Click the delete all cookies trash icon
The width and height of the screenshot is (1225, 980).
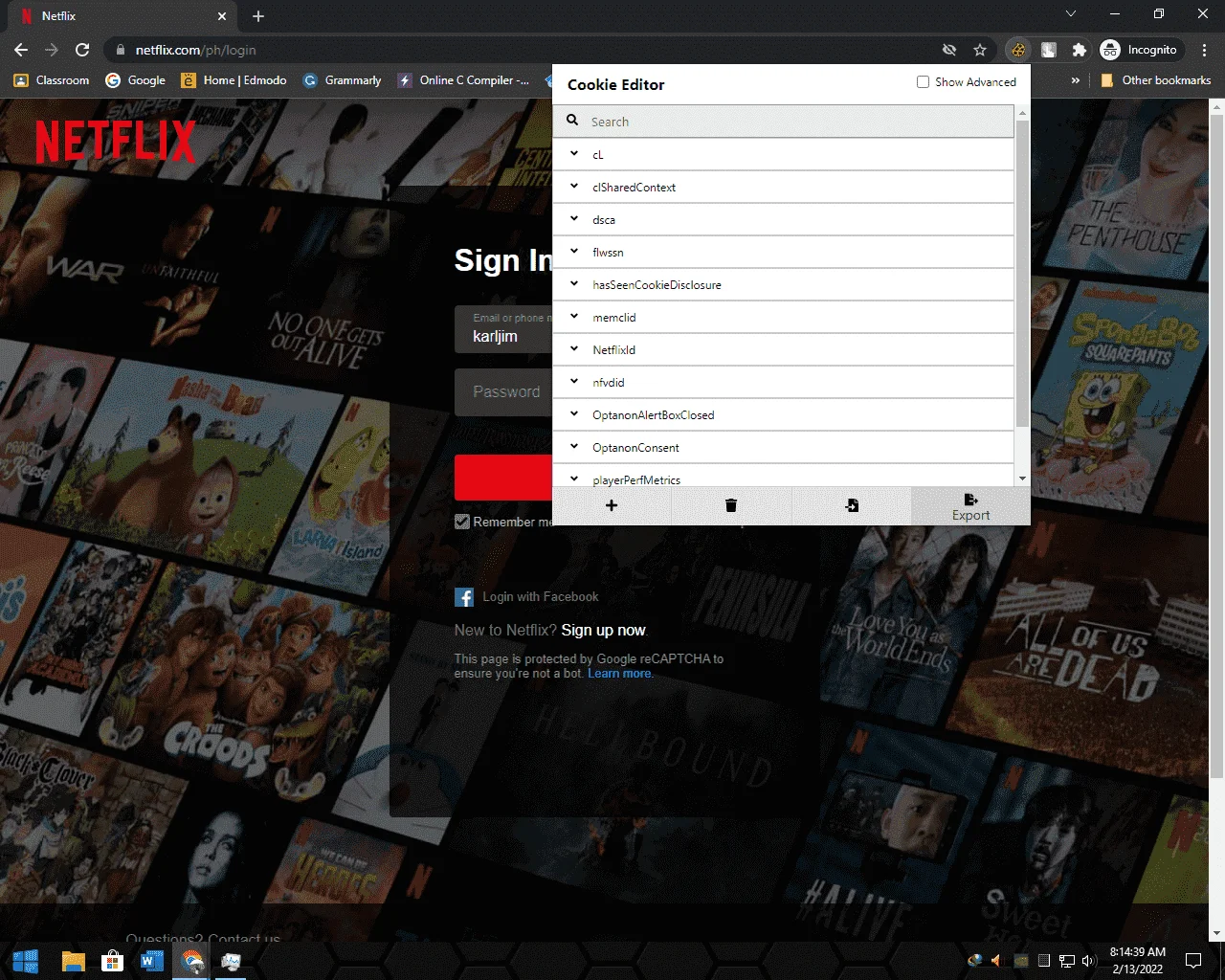[x=731, y=505]
